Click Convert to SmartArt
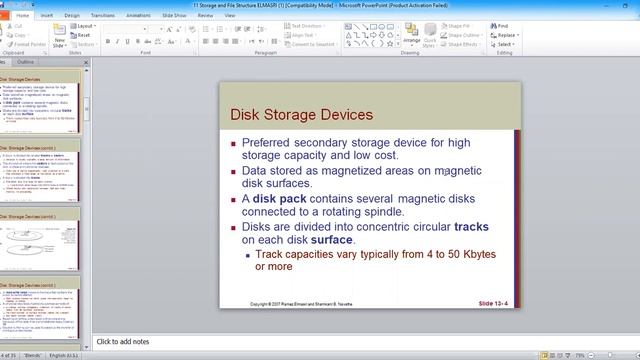The height and width of the screenshot is (360, 640). tap(311, 44)
